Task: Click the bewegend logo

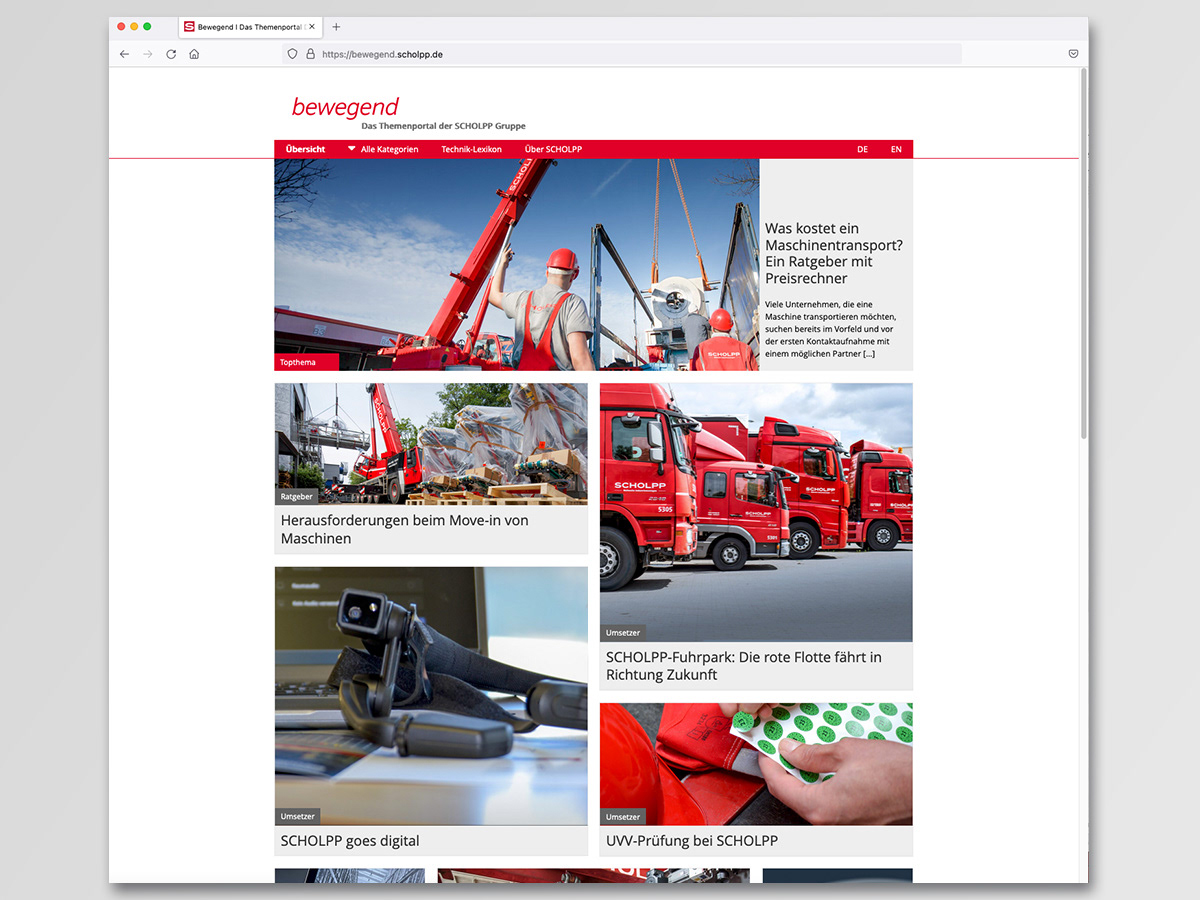Action: coord(345,106)
